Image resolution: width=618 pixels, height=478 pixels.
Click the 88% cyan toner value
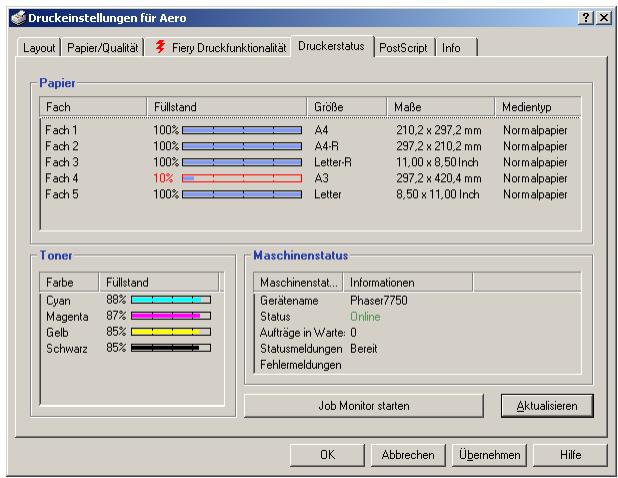pyautogui.click(x=116, y=300)
